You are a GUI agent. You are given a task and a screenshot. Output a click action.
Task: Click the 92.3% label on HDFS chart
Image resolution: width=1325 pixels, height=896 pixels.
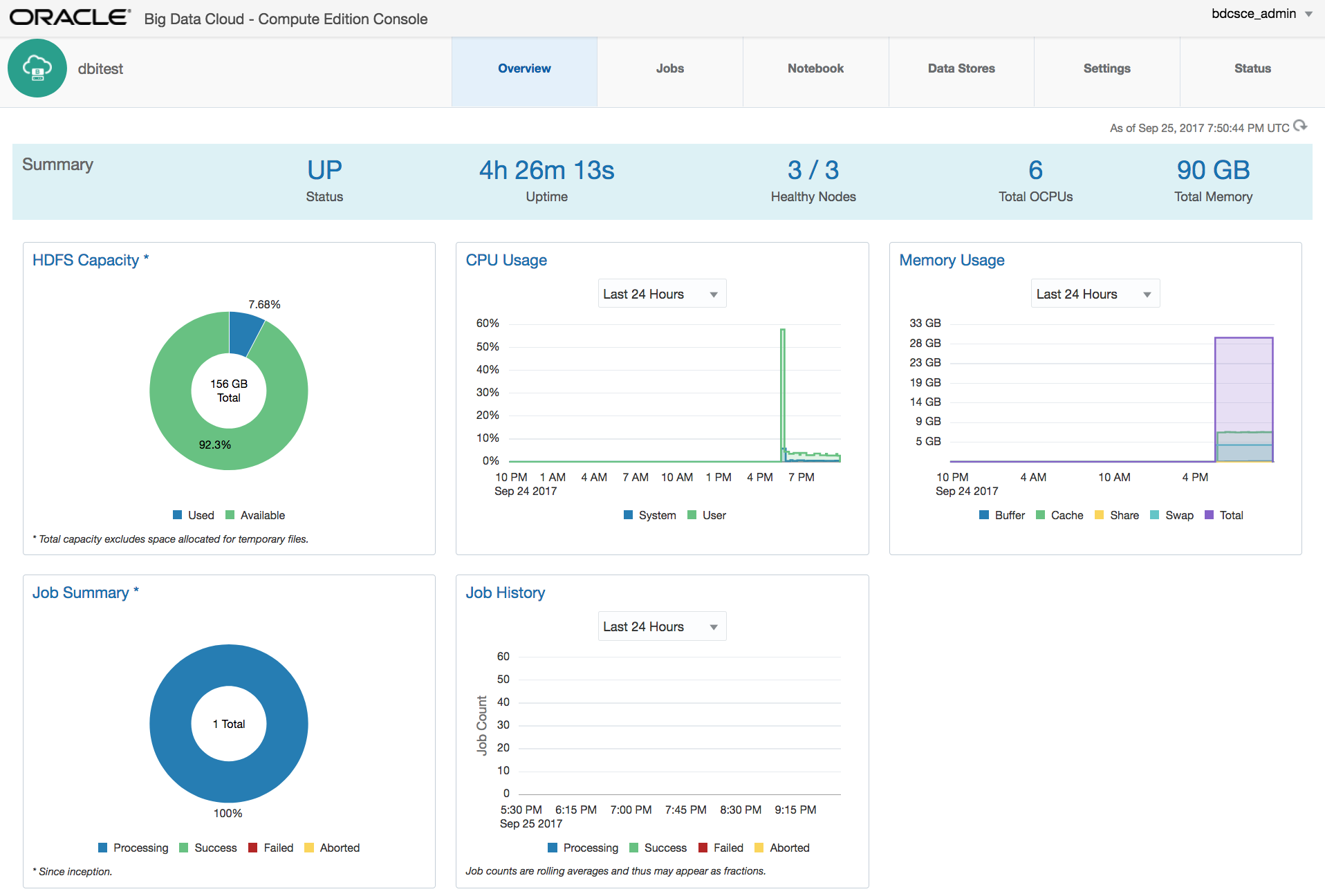coord(215,445)
